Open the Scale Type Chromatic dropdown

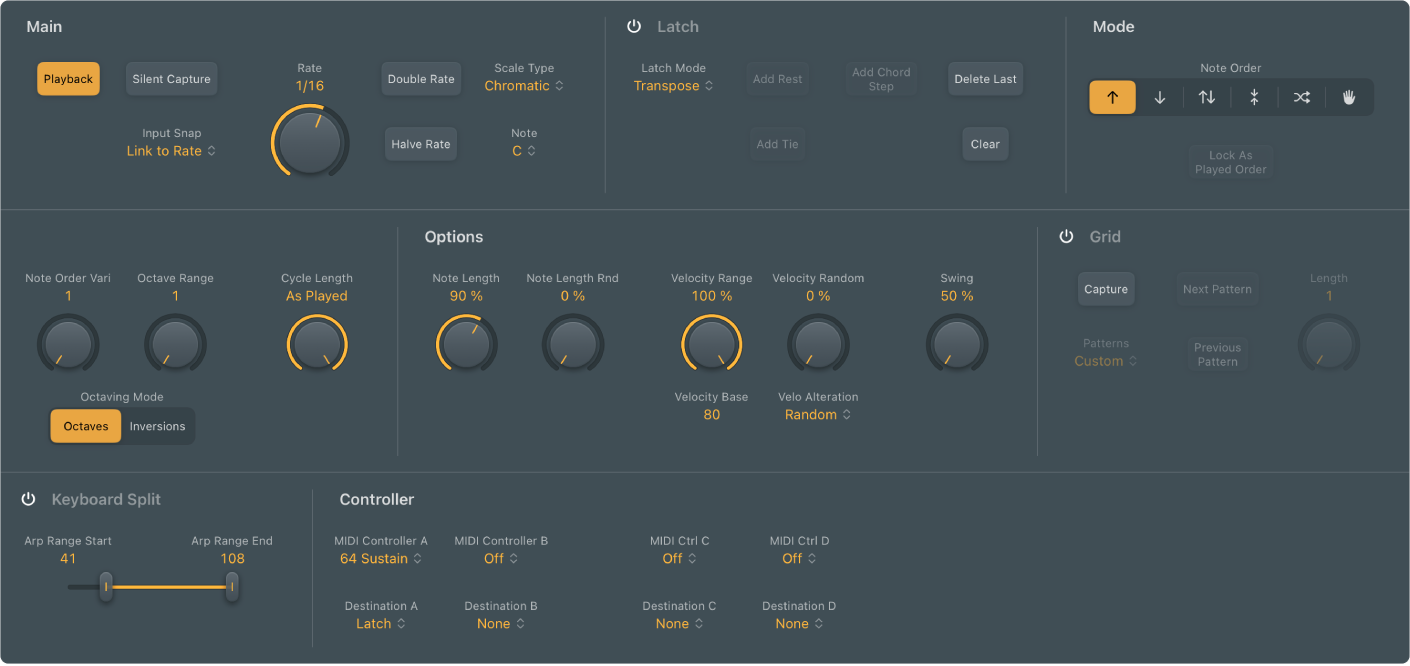pos(524,86)
